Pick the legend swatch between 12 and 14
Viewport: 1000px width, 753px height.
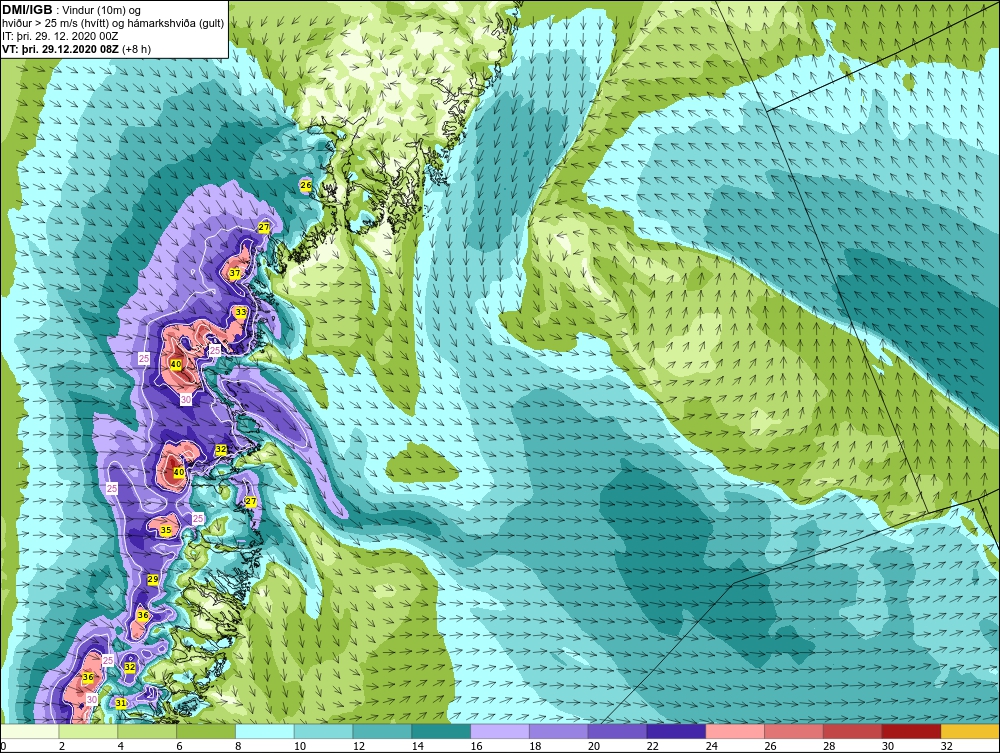(382, 731)
